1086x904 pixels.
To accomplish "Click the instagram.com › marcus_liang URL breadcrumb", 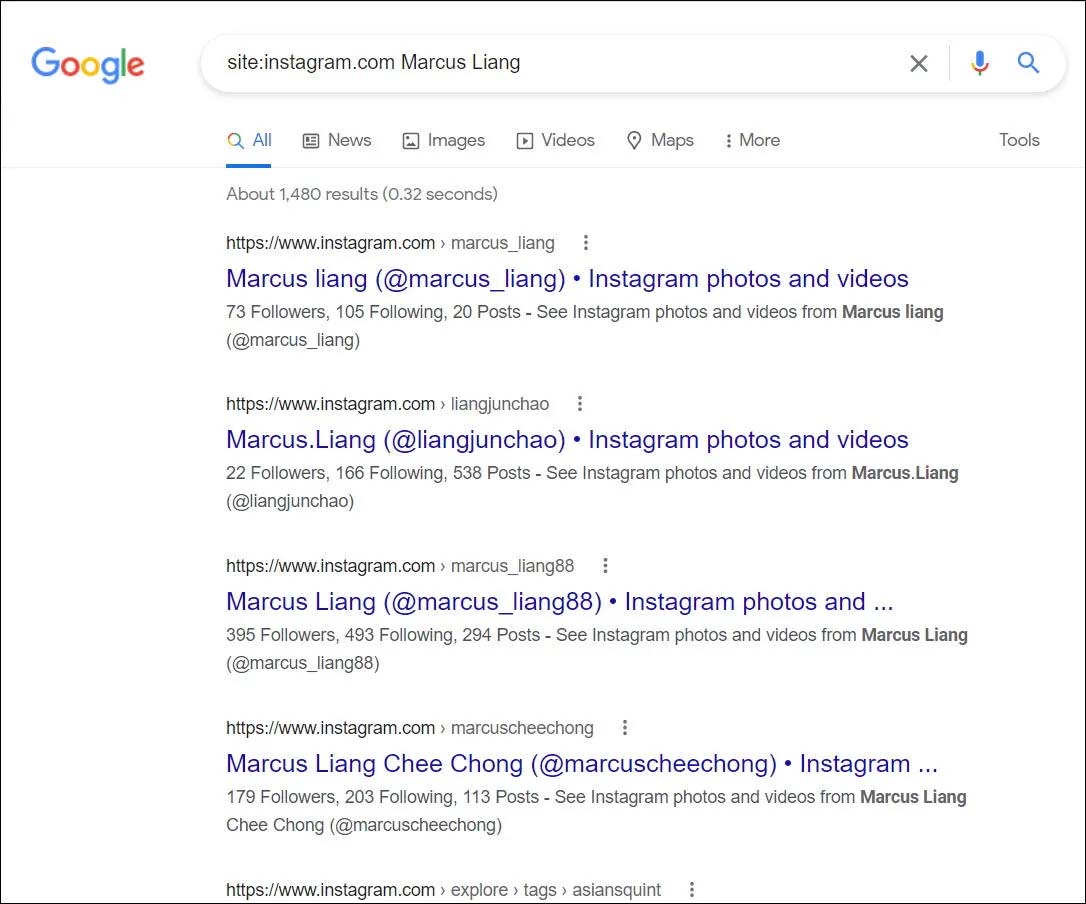I will (390, 243).
